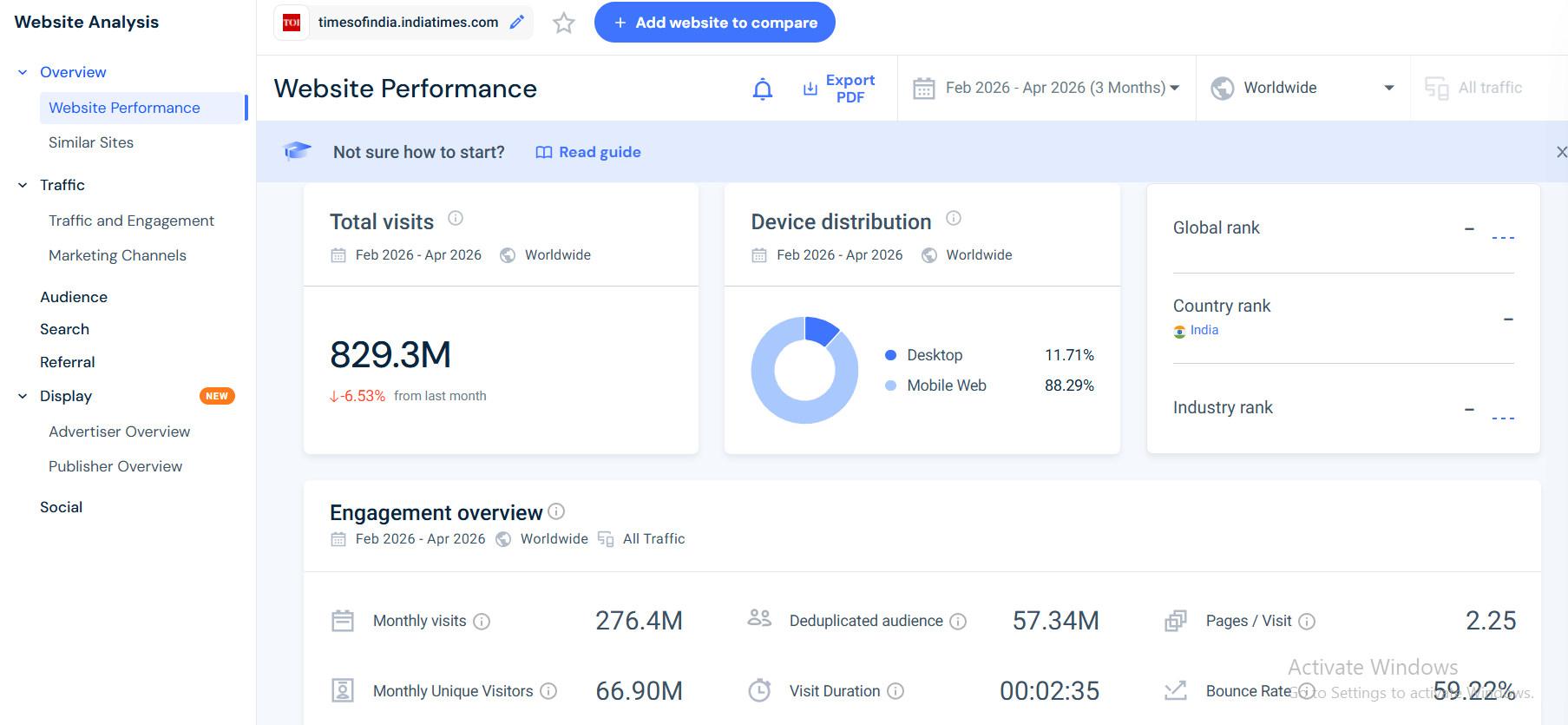
Task: Click the Desktop blue legend dot
Action: tap(890, 355)
